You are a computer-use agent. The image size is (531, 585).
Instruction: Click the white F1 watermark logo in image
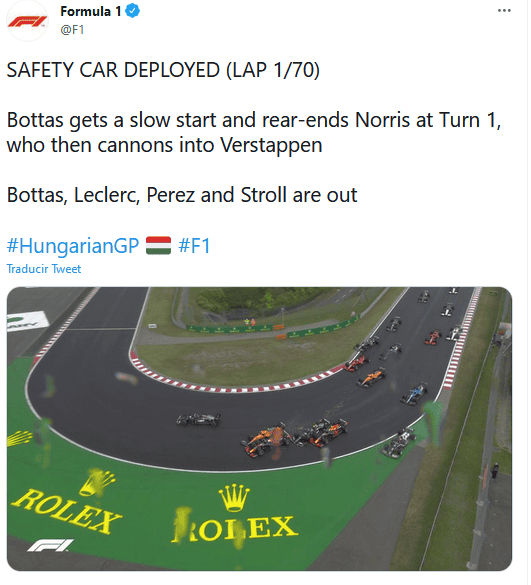[50, 545]
